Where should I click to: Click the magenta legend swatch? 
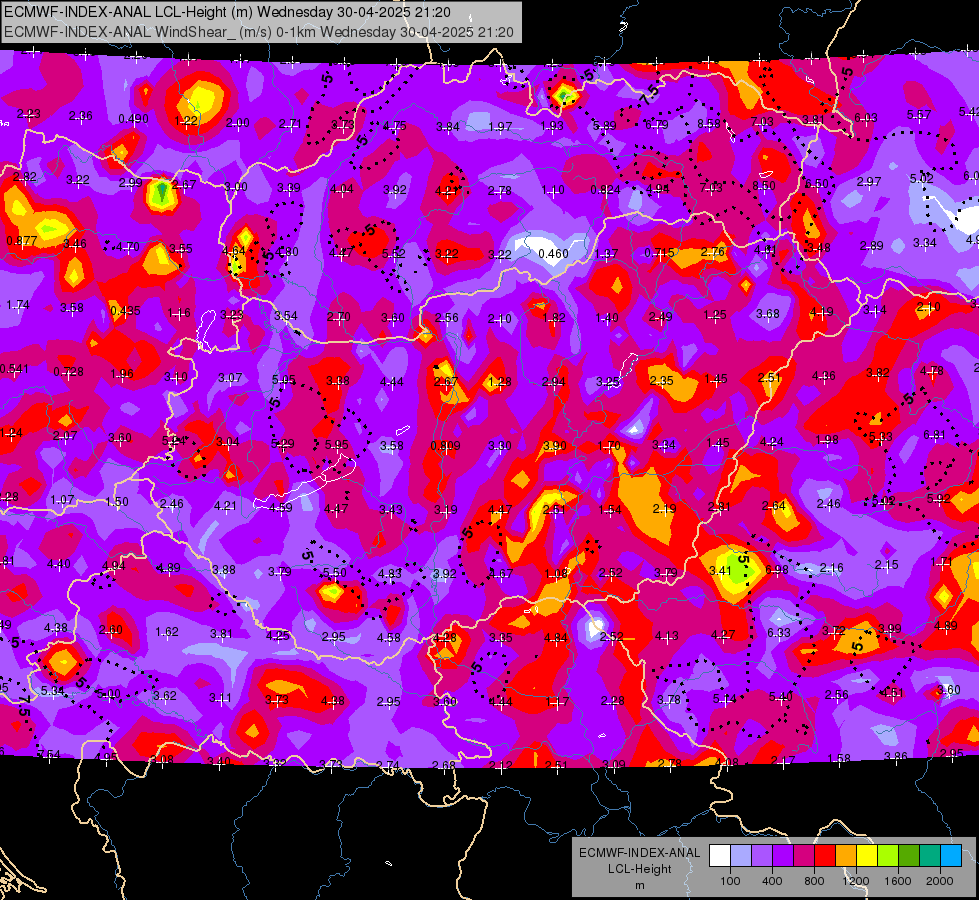[804, 856]
